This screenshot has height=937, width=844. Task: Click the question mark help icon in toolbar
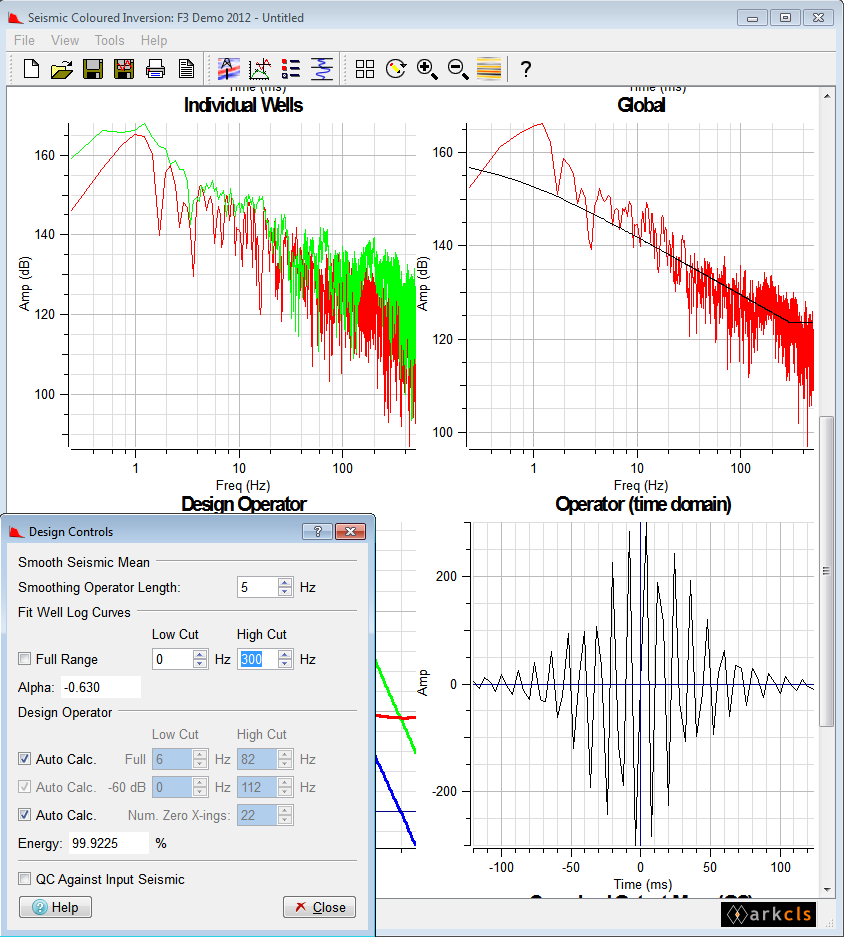click(x=525, y=69)
